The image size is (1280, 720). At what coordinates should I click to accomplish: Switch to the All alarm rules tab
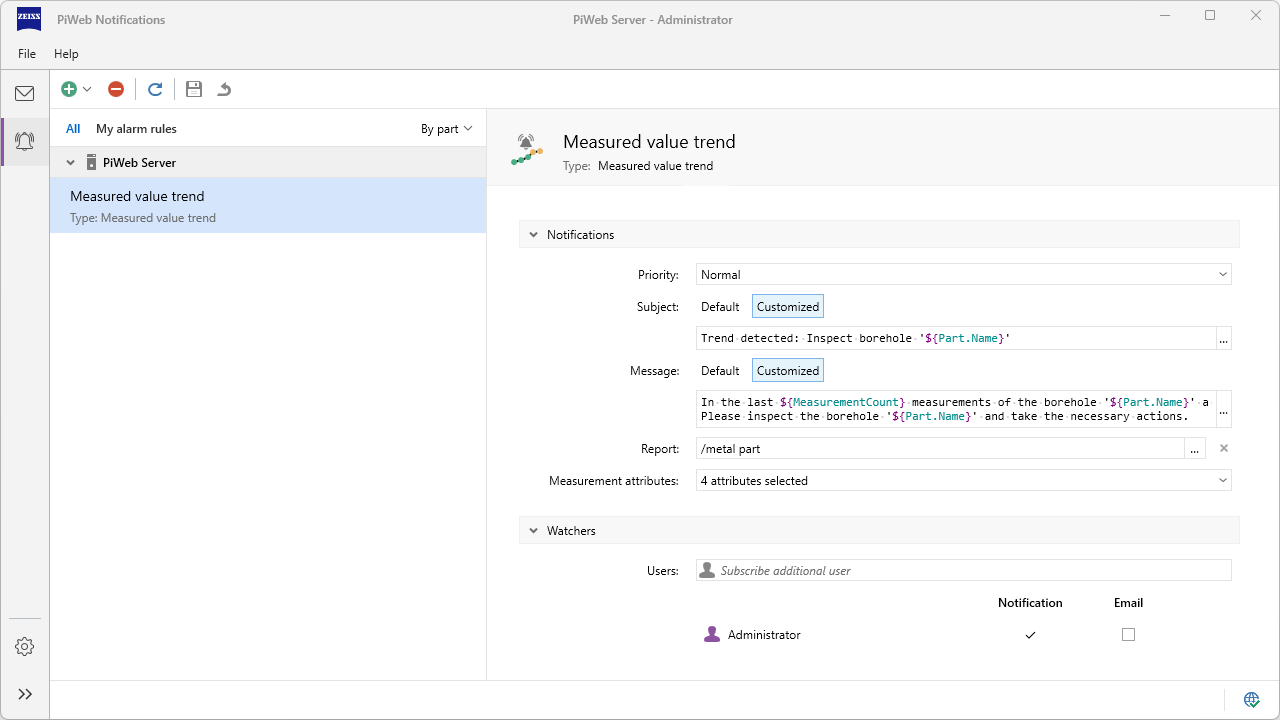pos(72,128)
